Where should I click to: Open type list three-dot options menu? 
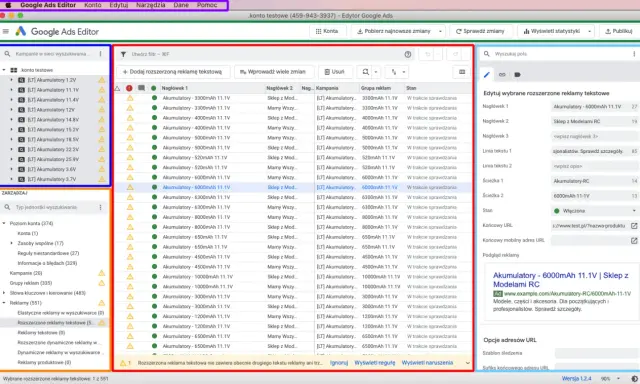tap(100, 207)
